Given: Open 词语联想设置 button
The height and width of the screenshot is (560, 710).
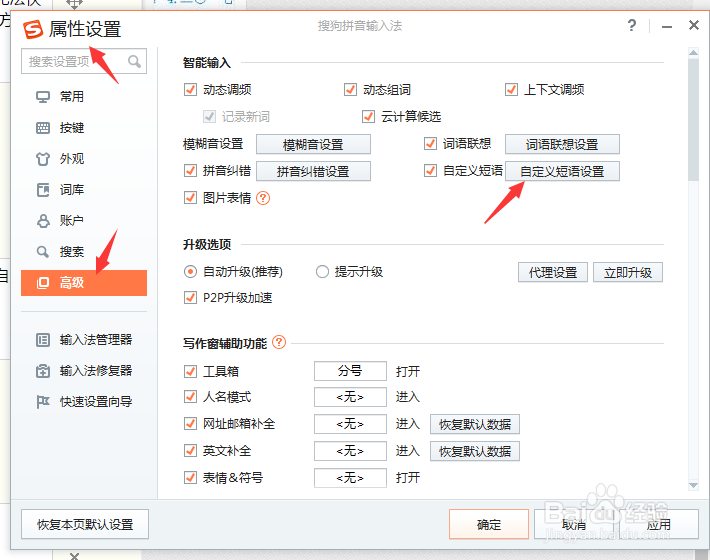Looking at the screenshot, I should pyautogui.click(x=562, y=144).
